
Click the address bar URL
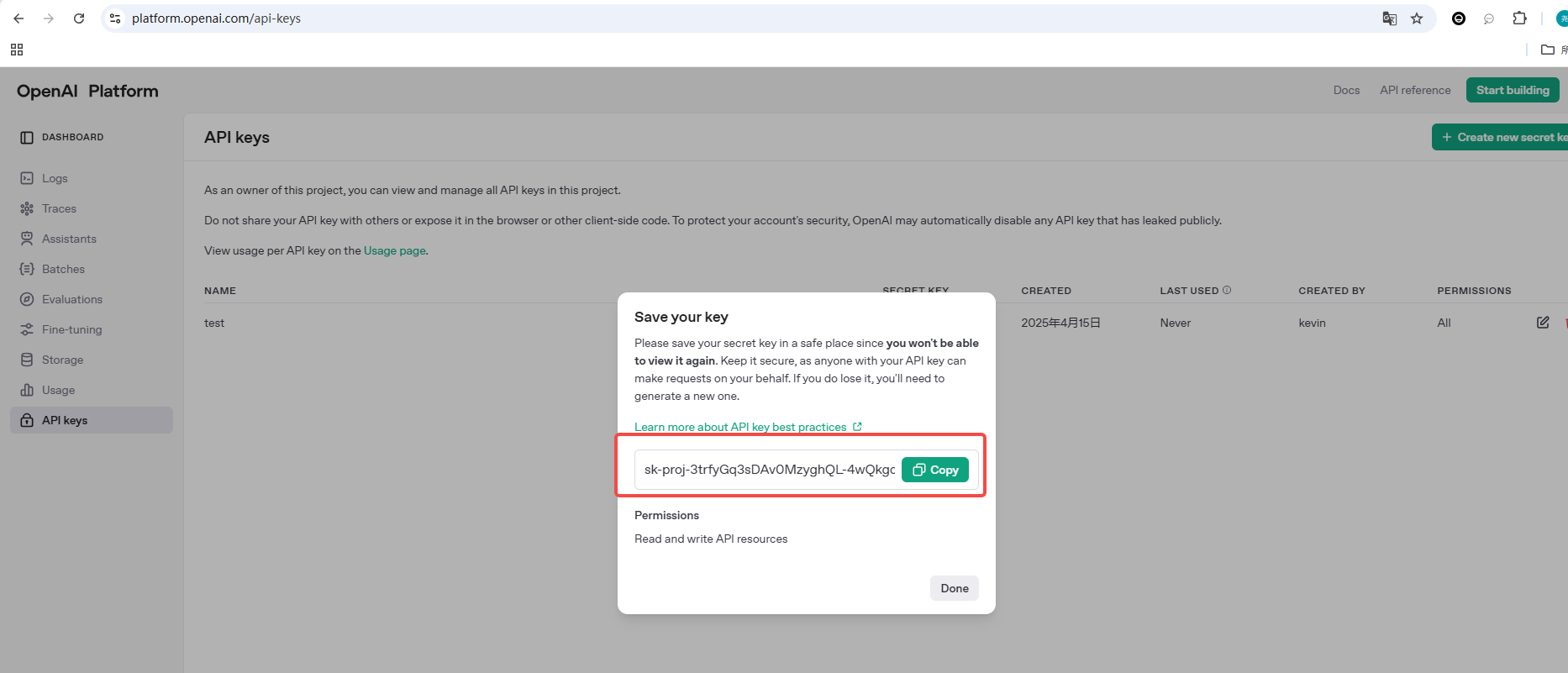(216, 18)
